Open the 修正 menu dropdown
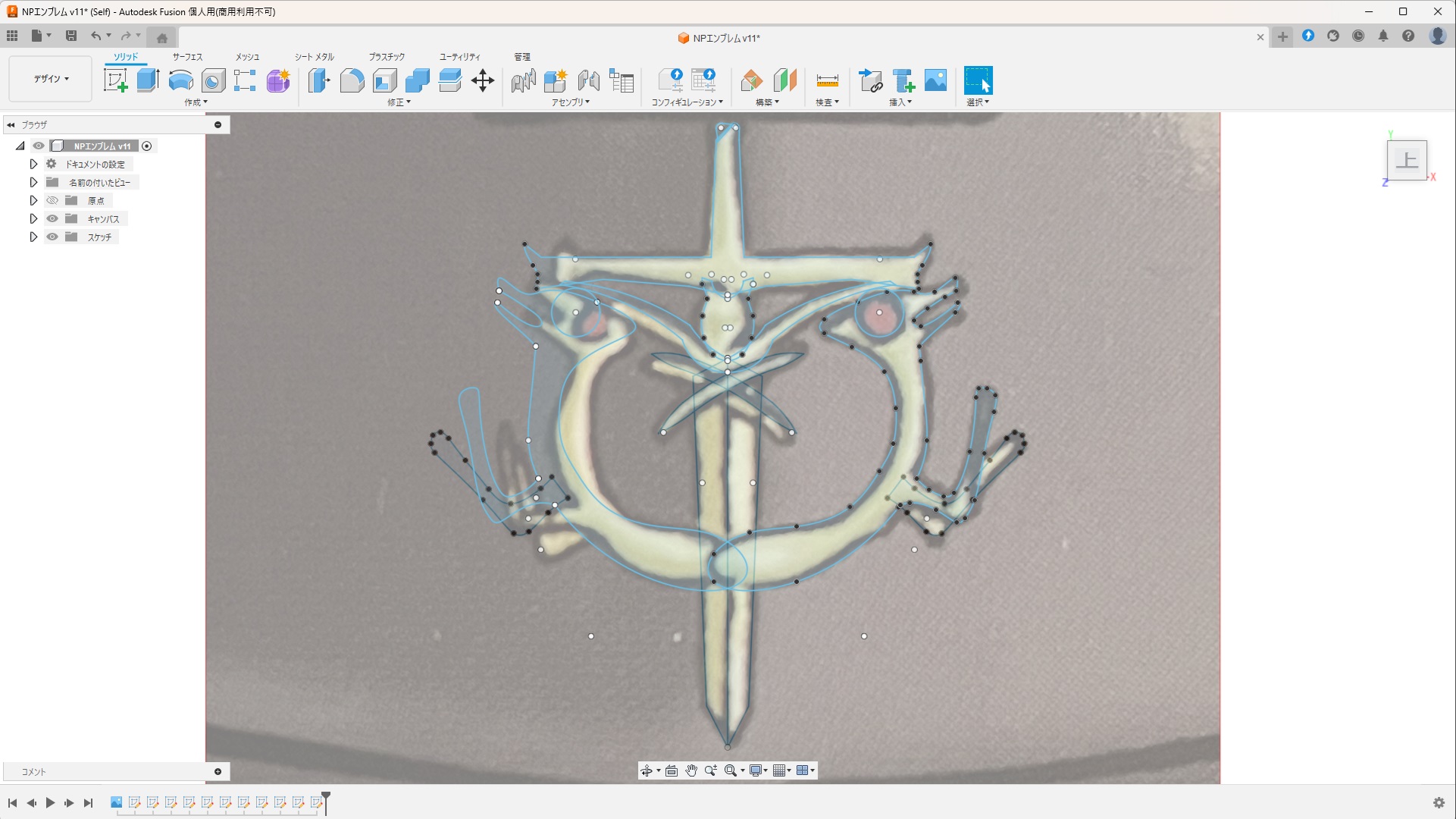The height and width of the screenshot is (819, 1456). coord(399,102)
